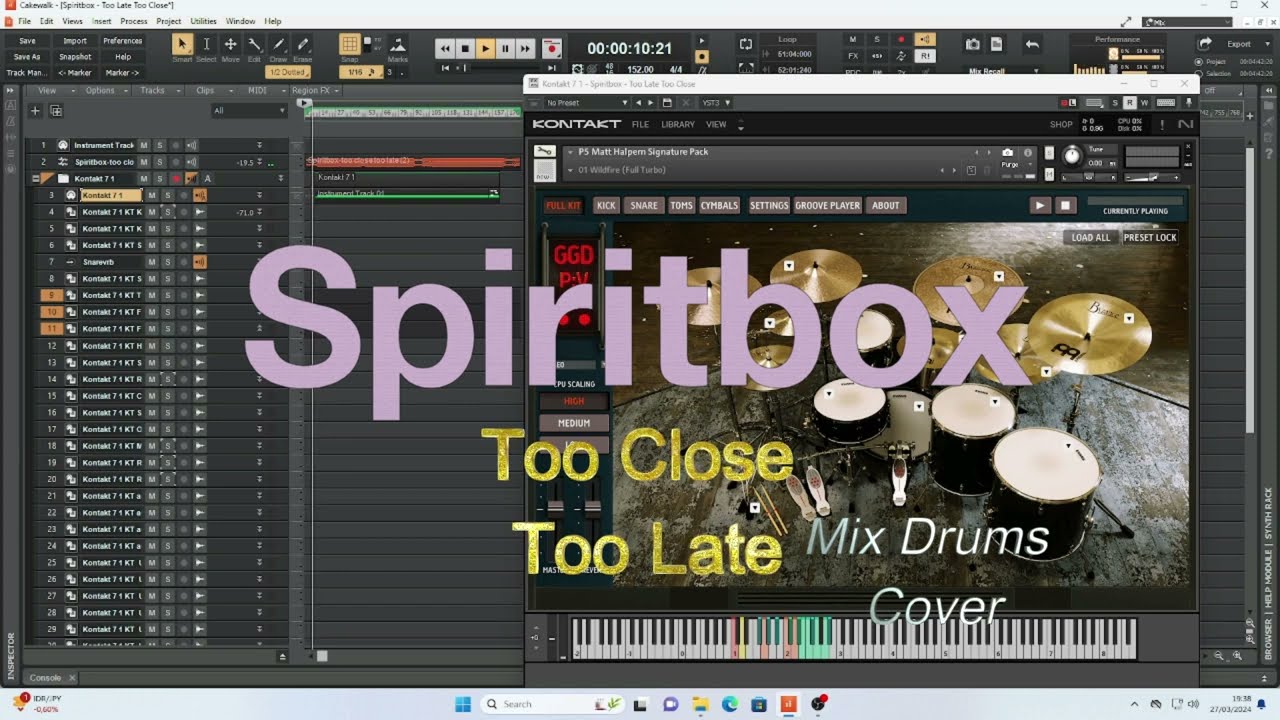The width and height of the screenshot is (1280, 720).
Task: Choose the Erase tool
Action: pyautogui.click(x=302, y=45)
